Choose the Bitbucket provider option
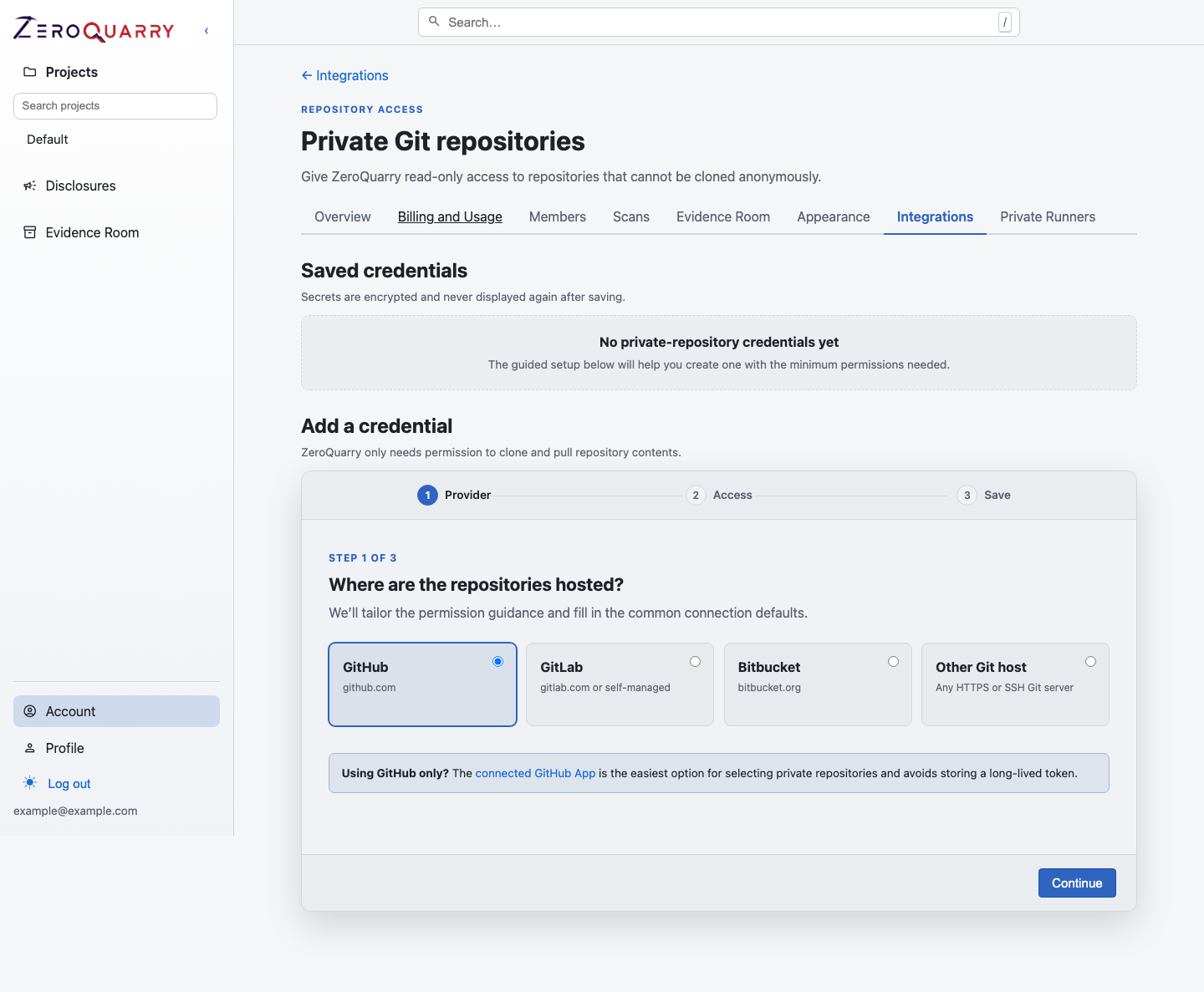 tap(818, 684)
